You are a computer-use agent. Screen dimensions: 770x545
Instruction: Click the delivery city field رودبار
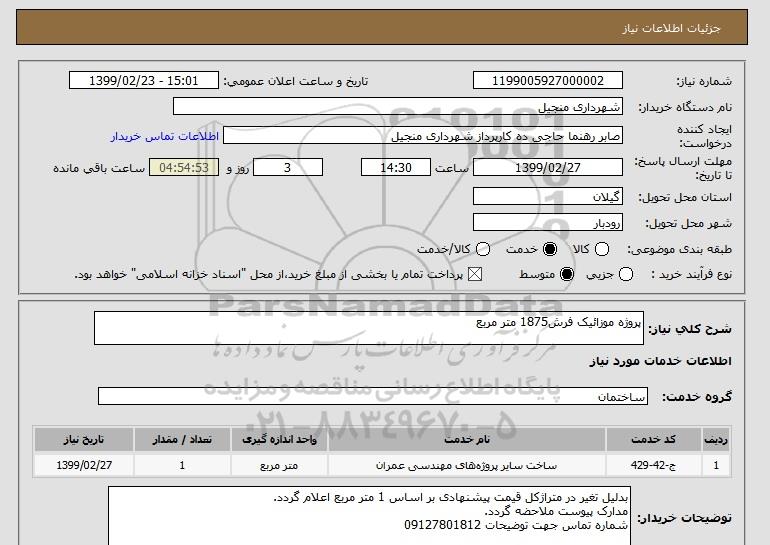[x=548, y=222]
